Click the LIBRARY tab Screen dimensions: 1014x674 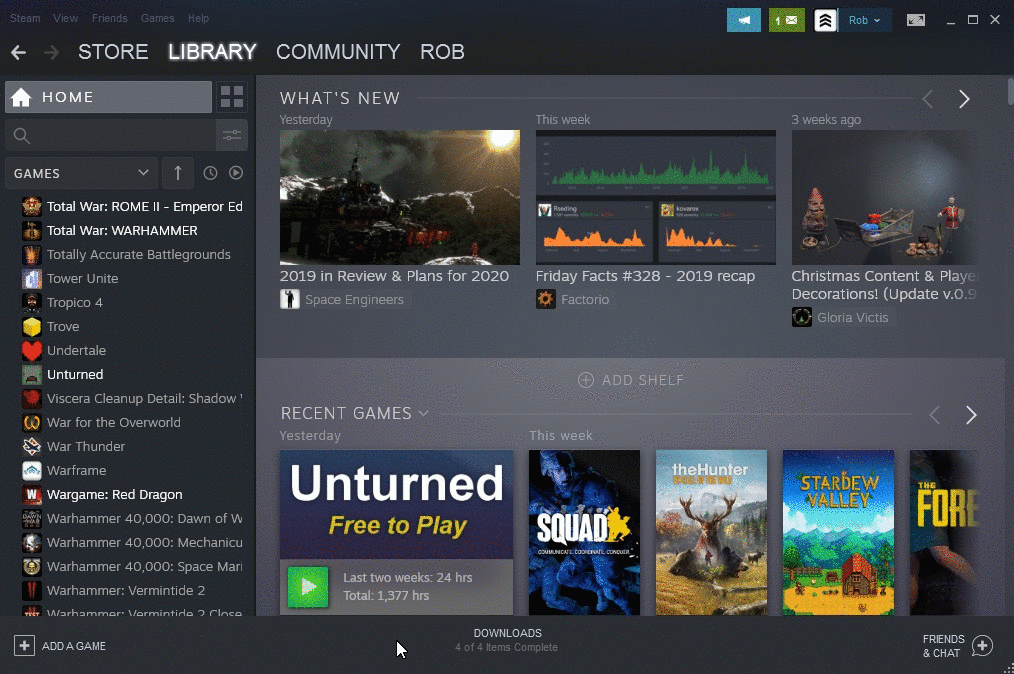(x=212, y=52)
